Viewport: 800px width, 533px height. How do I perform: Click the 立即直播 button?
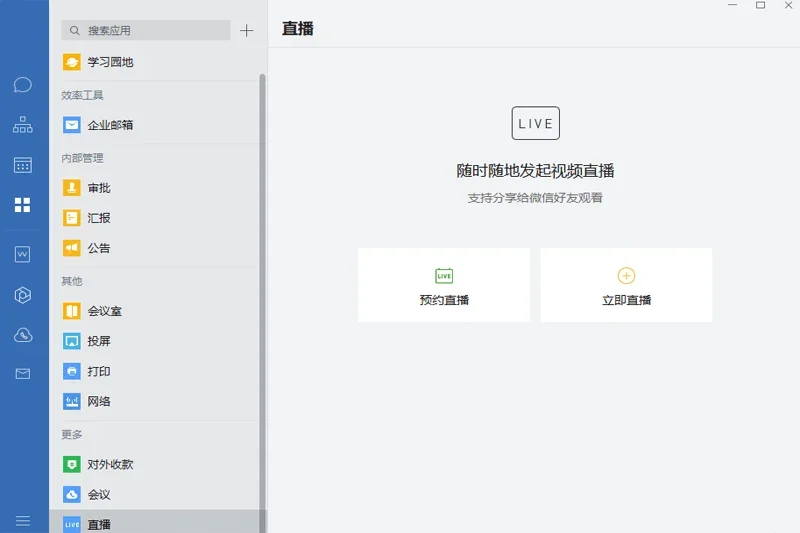click(626, 285)
